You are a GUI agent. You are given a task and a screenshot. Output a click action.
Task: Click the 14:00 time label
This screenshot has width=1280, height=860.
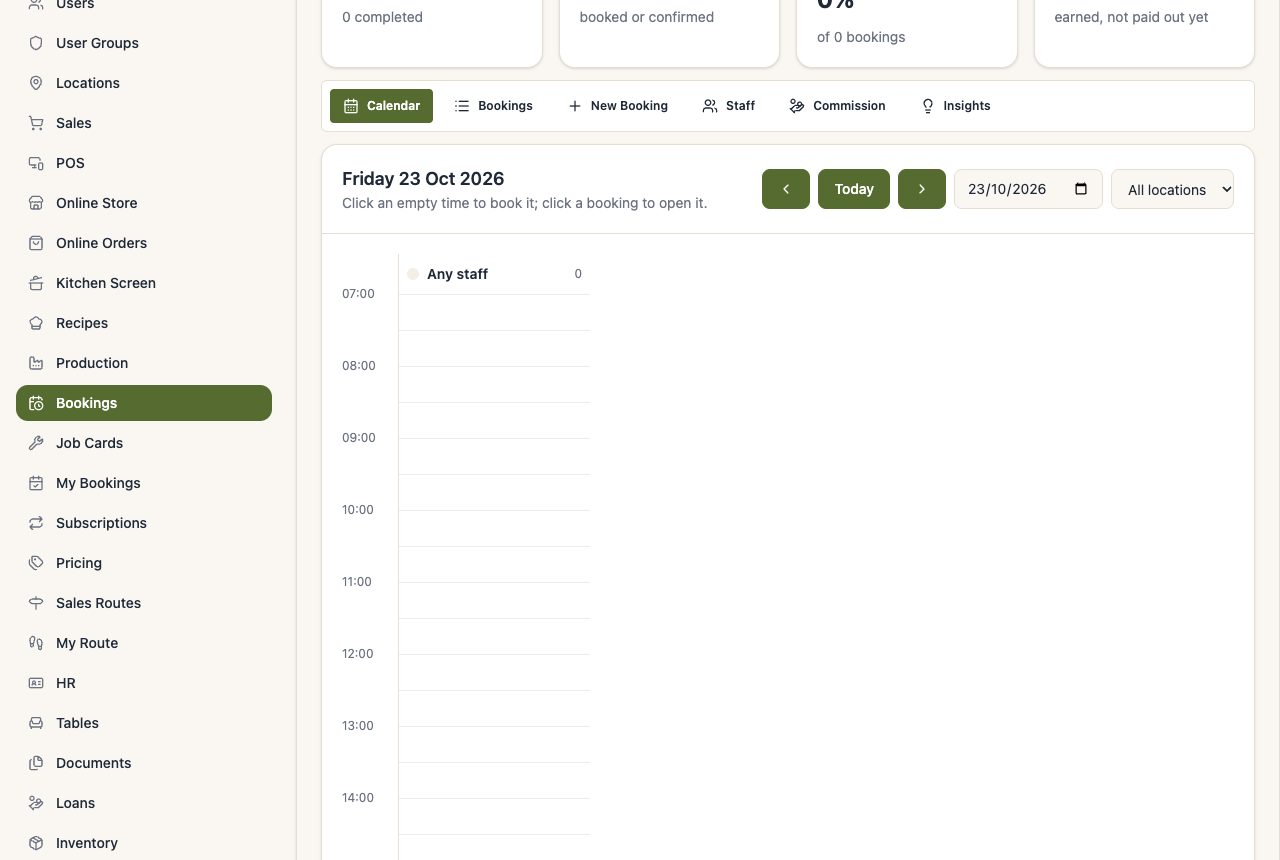tap(358, 798)
